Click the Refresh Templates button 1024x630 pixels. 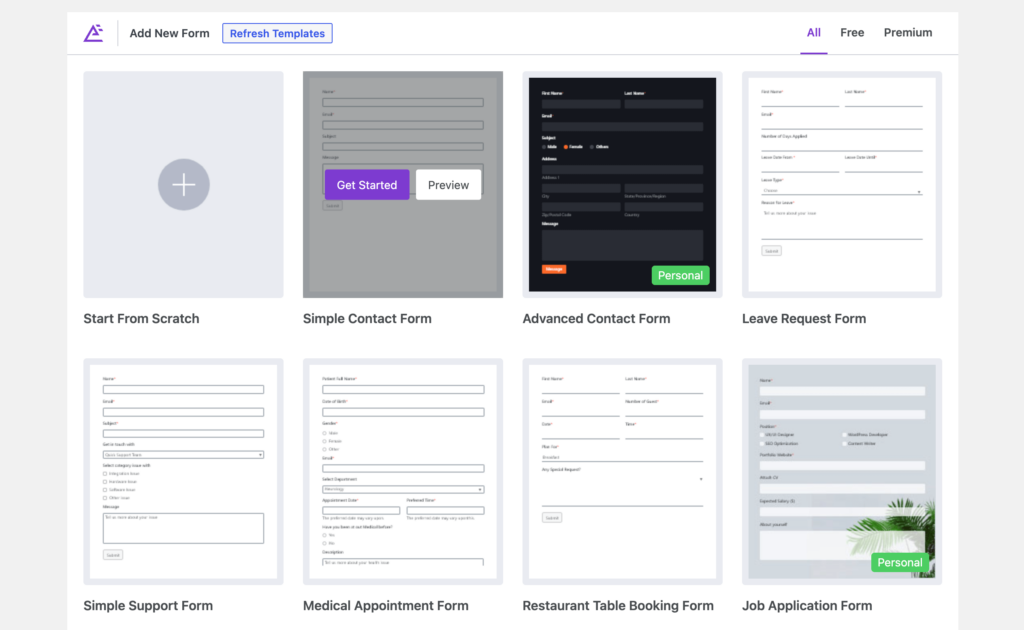[277, 33]
